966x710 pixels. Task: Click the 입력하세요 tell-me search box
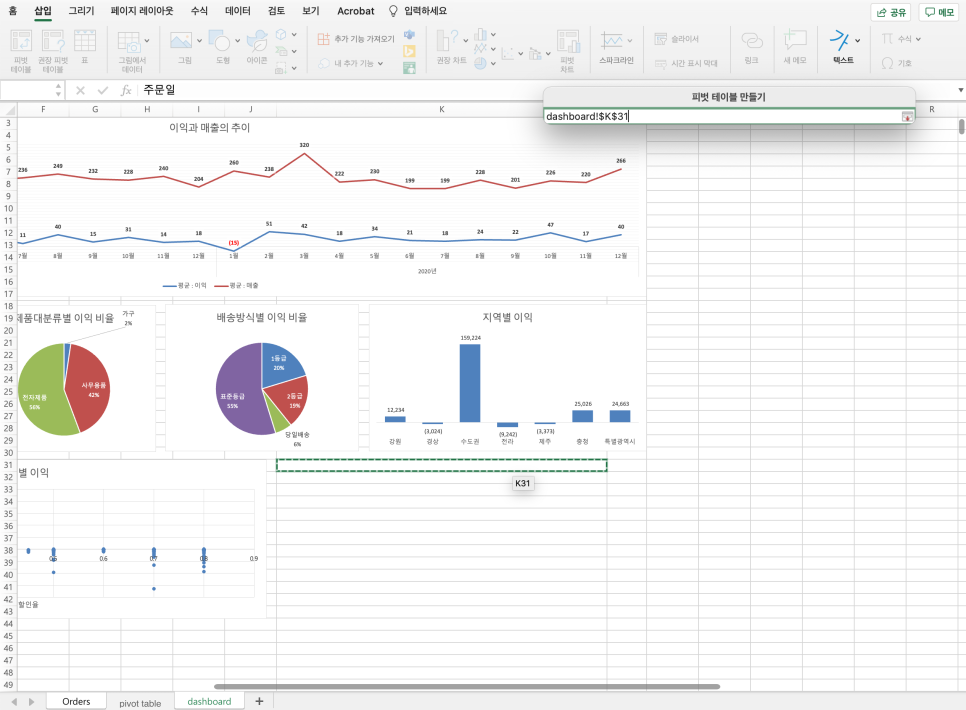[418, 11]
